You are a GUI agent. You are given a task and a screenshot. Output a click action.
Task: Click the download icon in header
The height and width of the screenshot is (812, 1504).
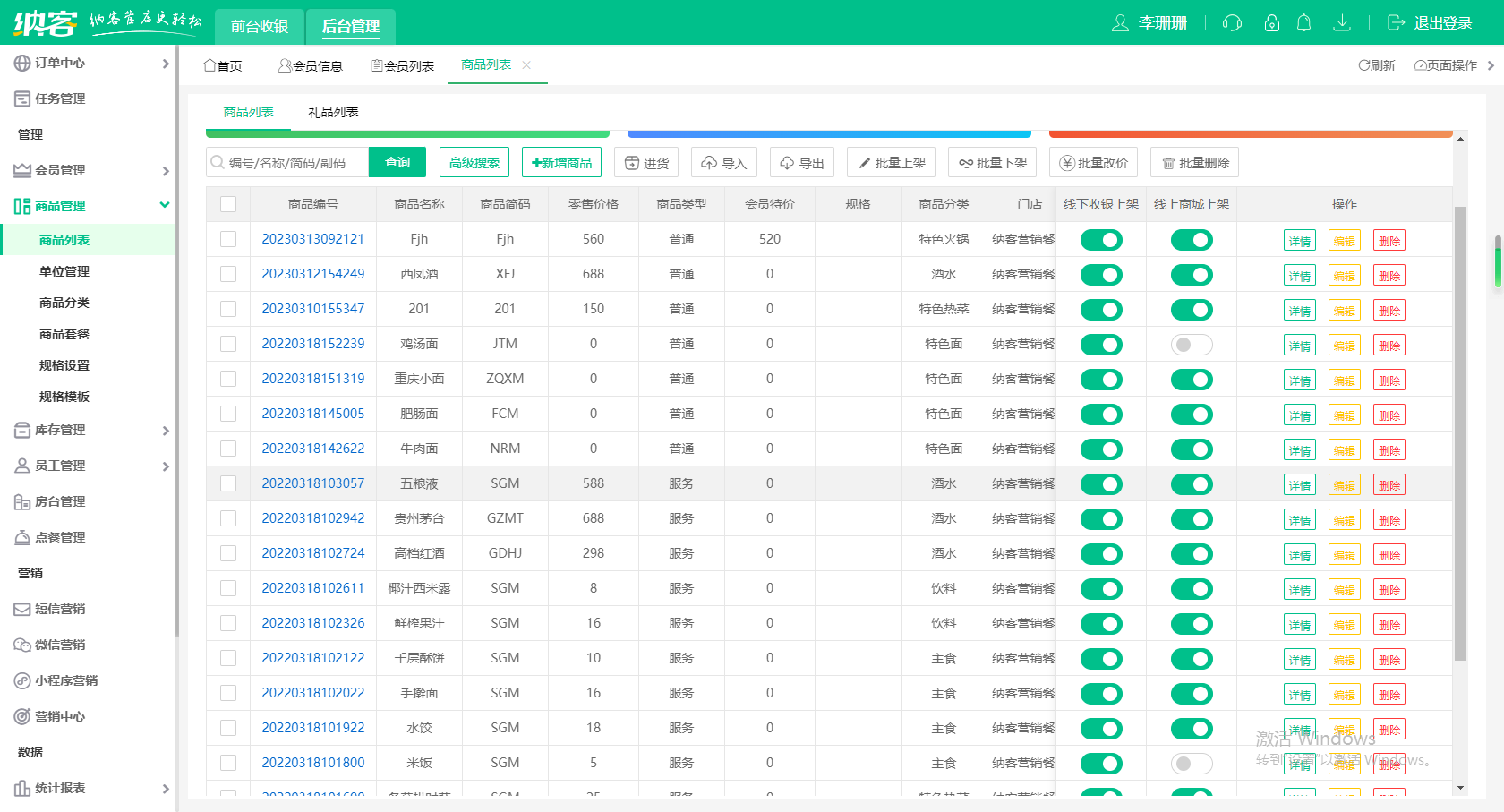pos(1341,23)
